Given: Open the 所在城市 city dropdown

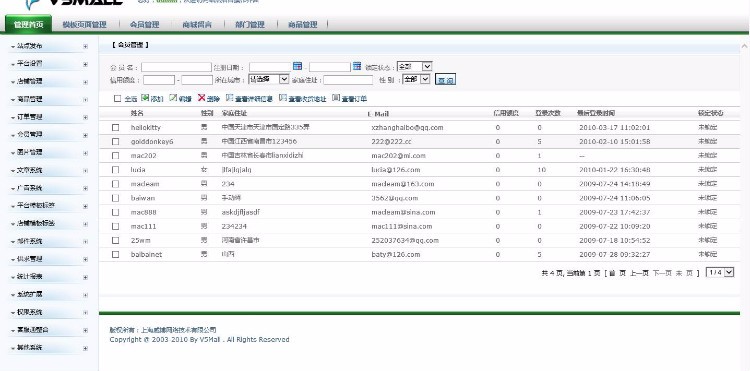Looking at the screenshot, I should [269, 79].
